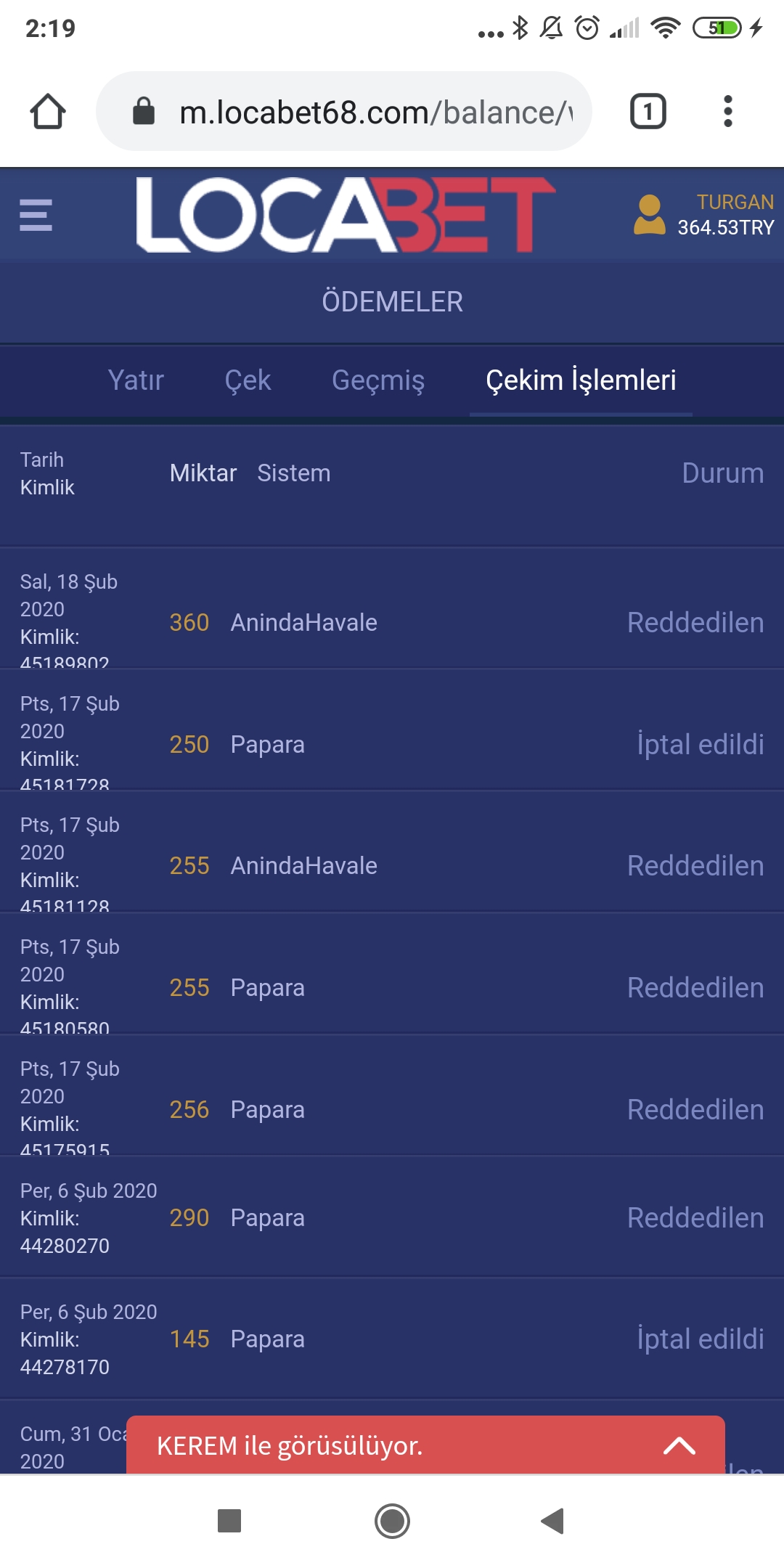Select the 360 AnindaHavale withdrawal row
The width and height of the screenshot is (784, 1568).
(392, 622)
